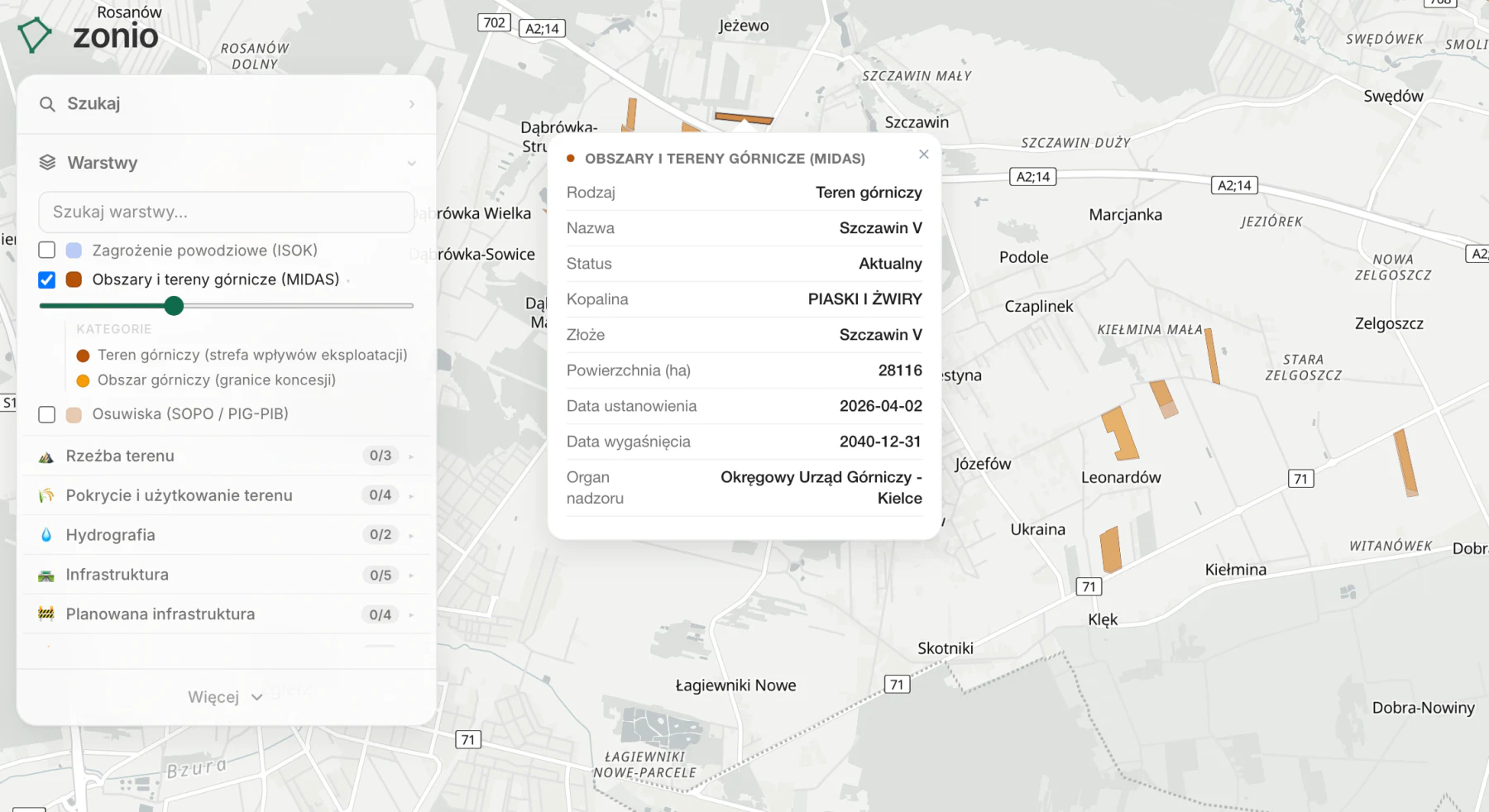Uncheck Obszary i tereny górnicze (MIDAS)
The width and height of the screenshot is (1489, 812).
(47, 279)
